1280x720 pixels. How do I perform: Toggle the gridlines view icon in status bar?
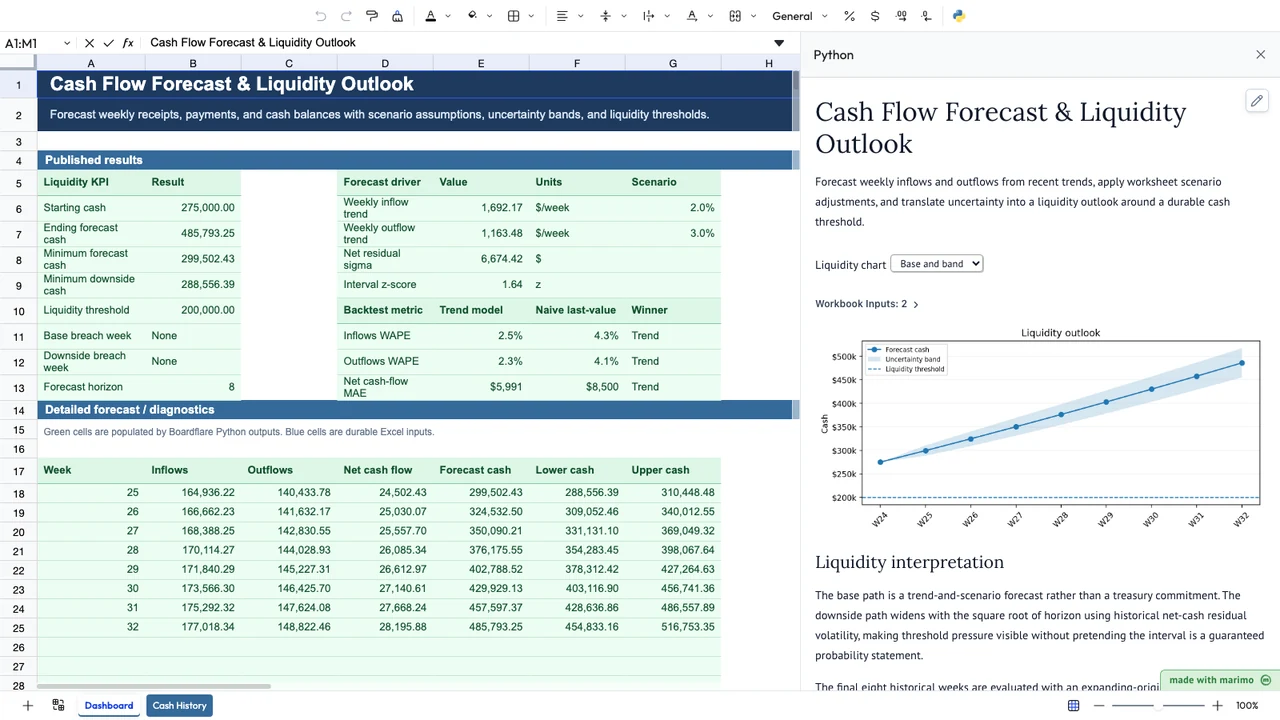[x=1073, y=706]
